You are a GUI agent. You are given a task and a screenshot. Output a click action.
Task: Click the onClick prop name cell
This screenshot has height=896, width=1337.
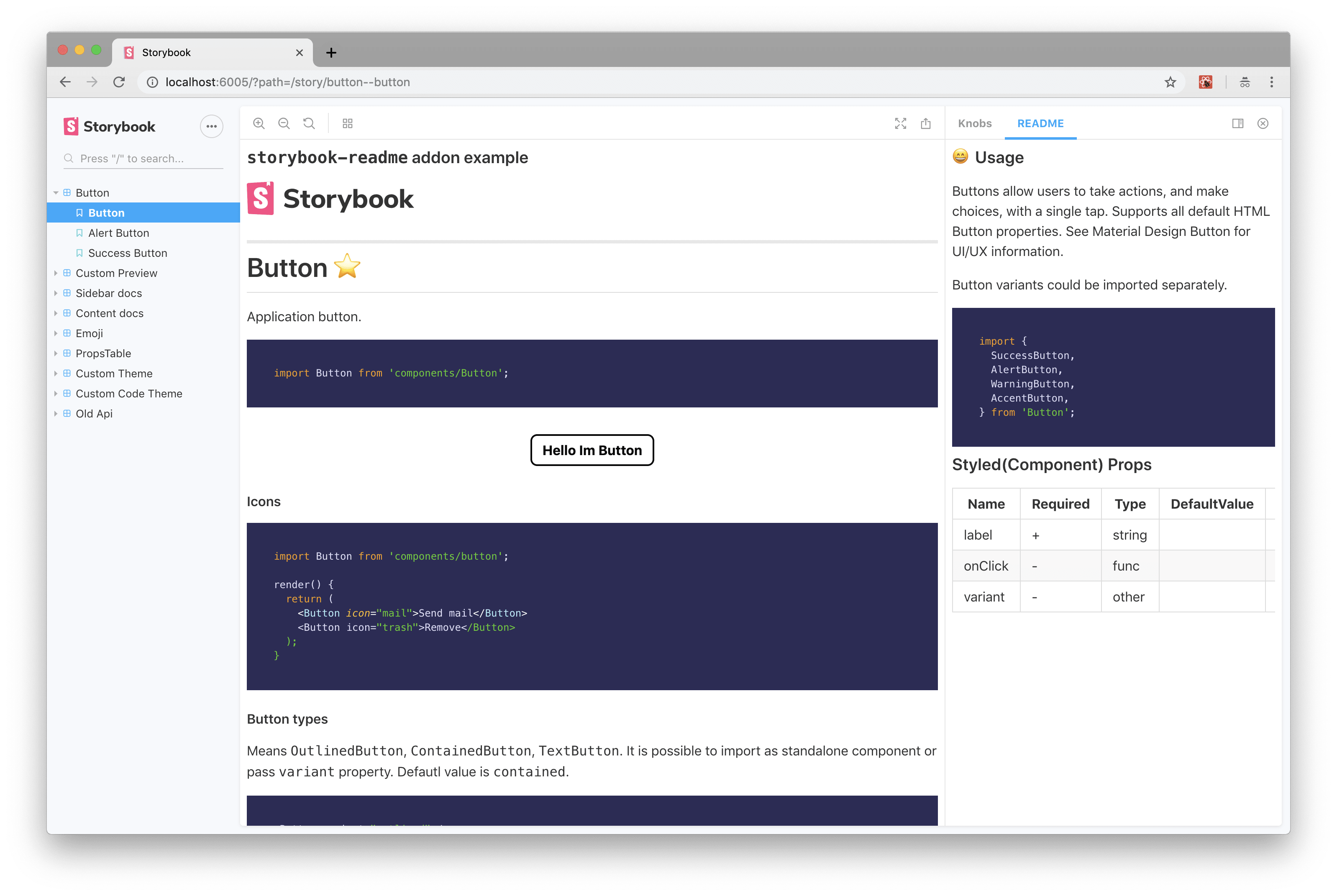tap(986, 566)
